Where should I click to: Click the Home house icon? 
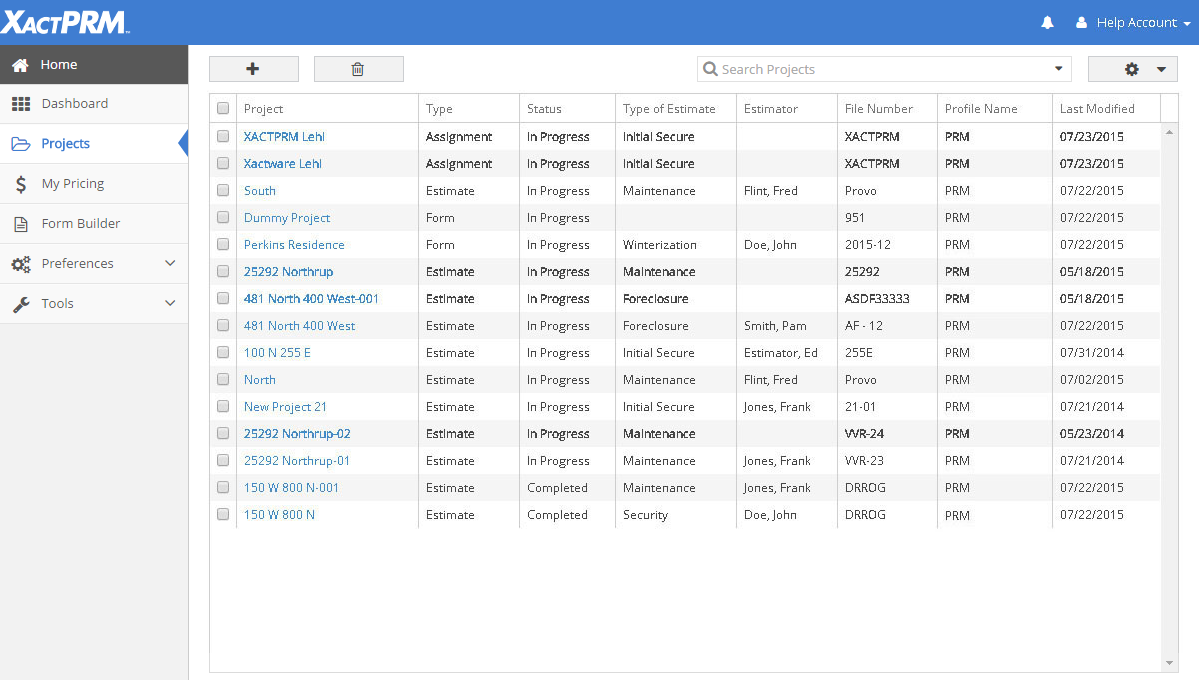[x=20, y=65]
